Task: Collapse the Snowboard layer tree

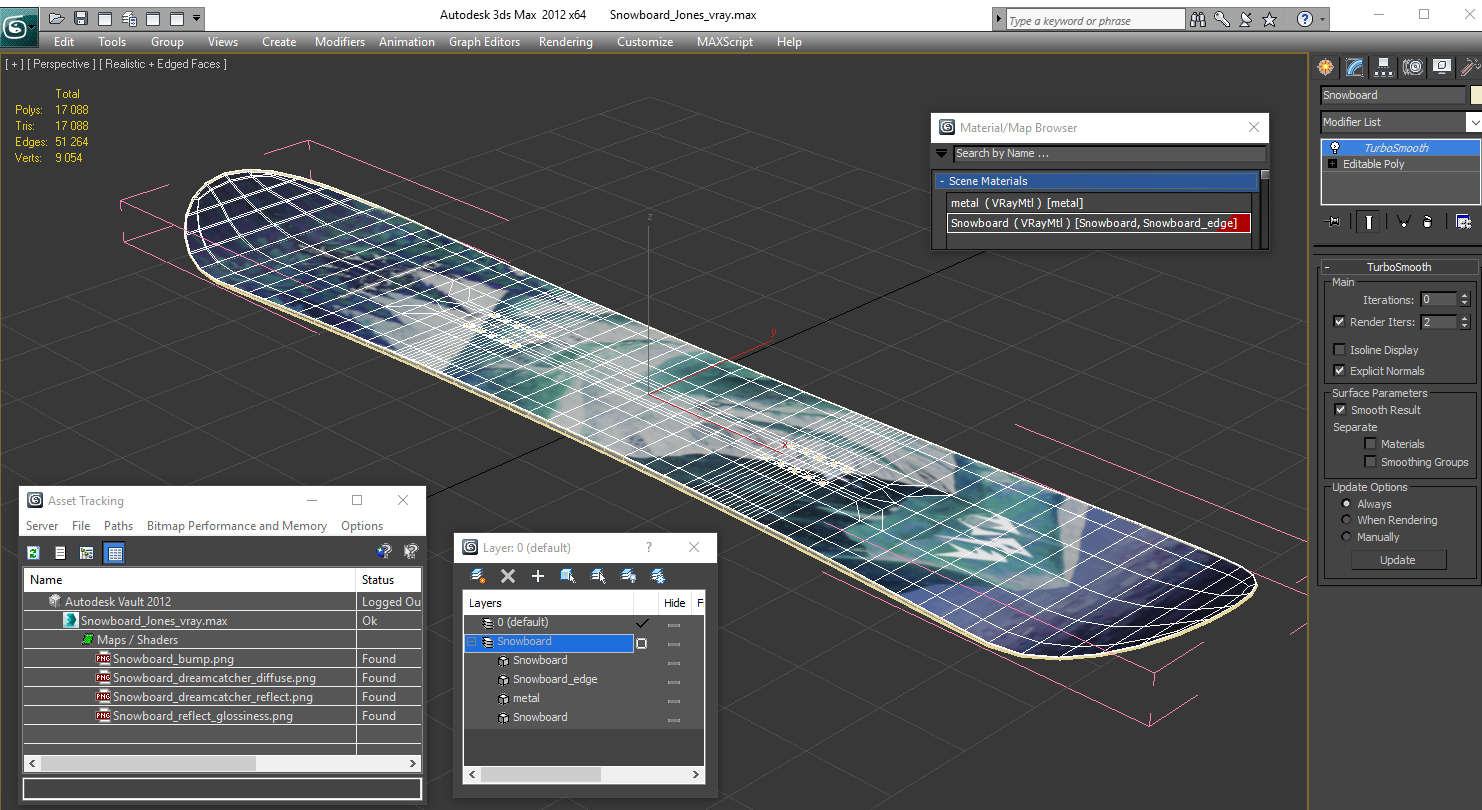Action: click(x=472, y=642)
